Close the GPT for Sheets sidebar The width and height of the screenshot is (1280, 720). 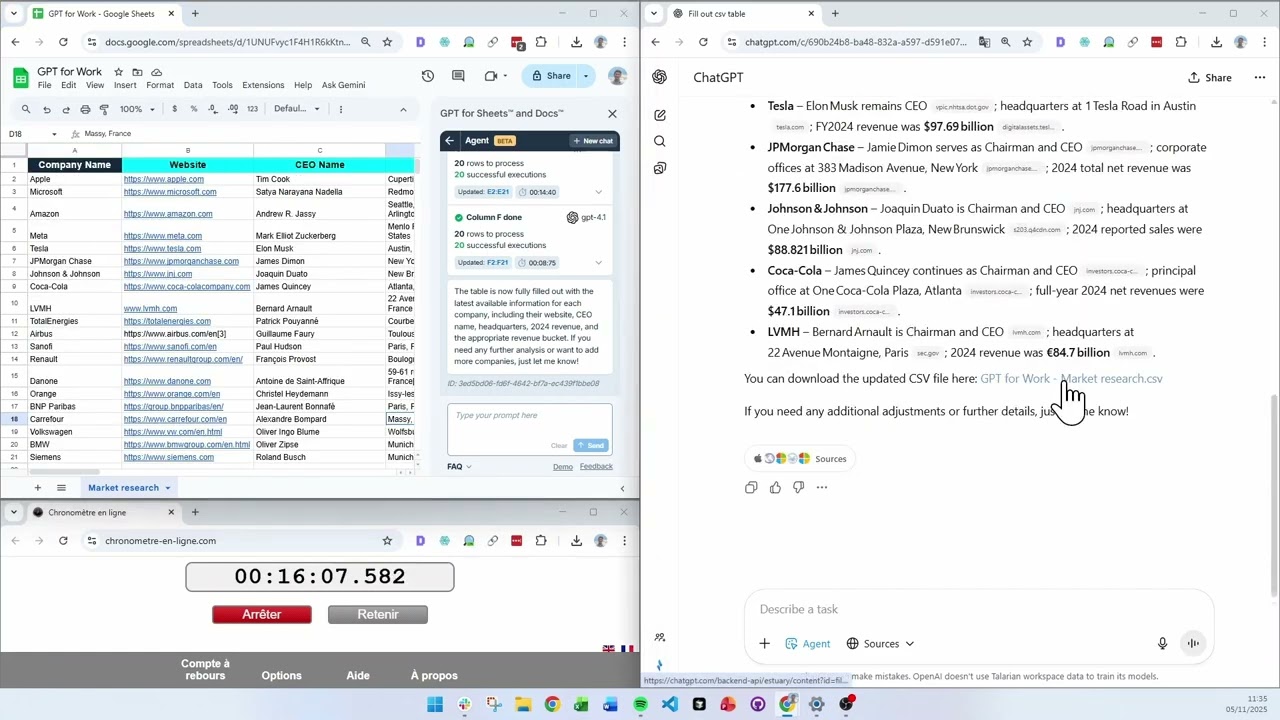point(612,114)
